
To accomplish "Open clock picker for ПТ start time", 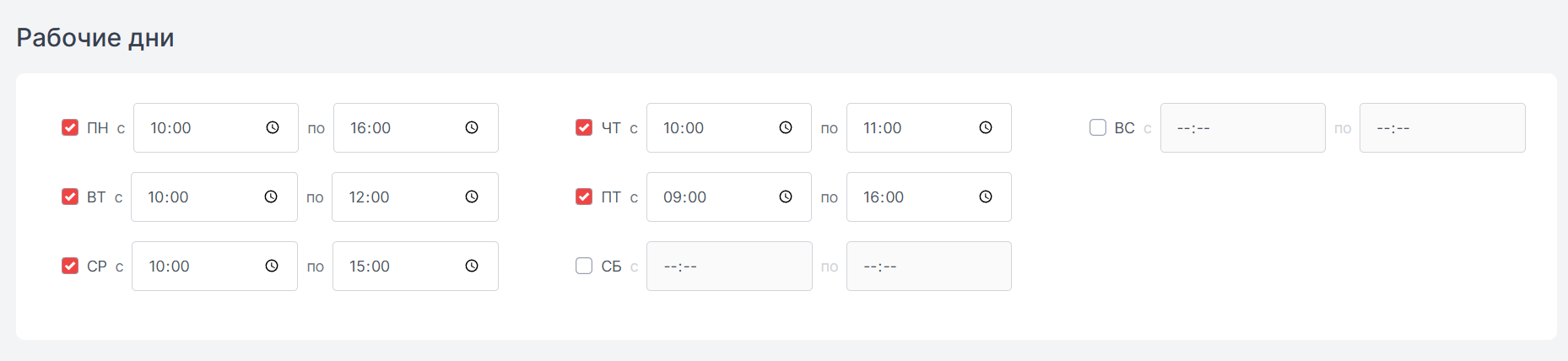I will pos(786,197).
